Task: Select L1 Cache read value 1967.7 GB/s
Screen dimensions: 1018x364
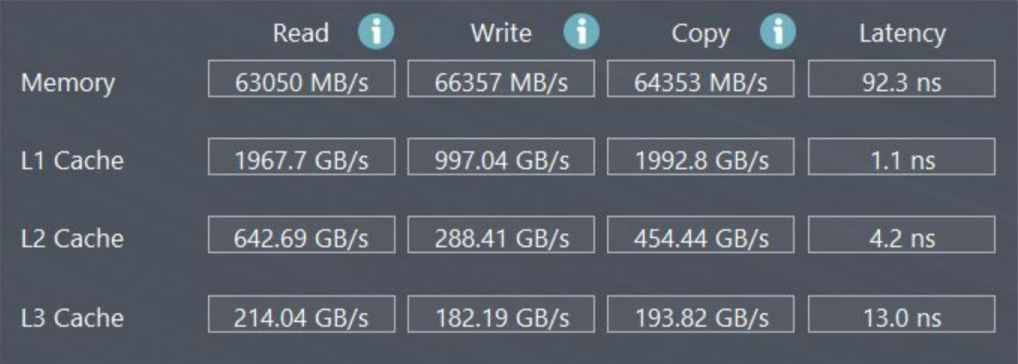Action: point(301,156)
